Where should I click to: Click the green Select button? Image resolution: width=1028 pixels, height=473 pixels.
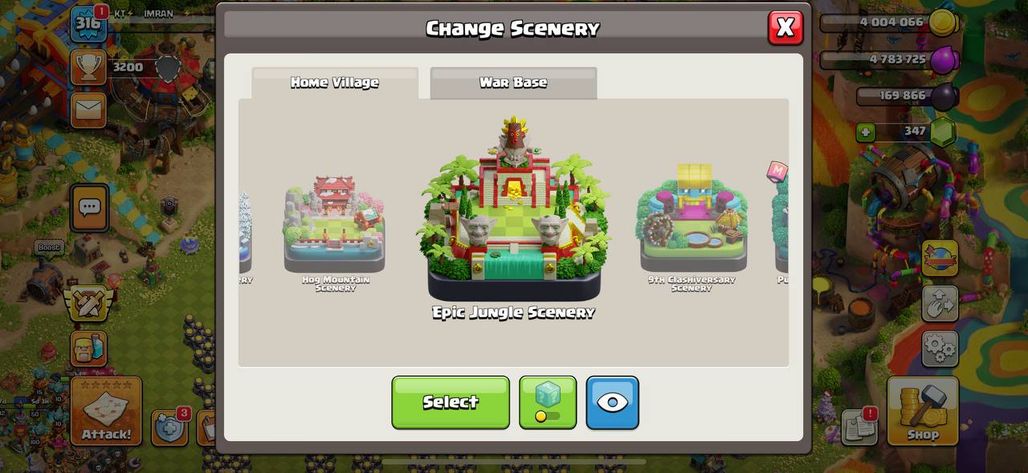click(x=450, y=402)
